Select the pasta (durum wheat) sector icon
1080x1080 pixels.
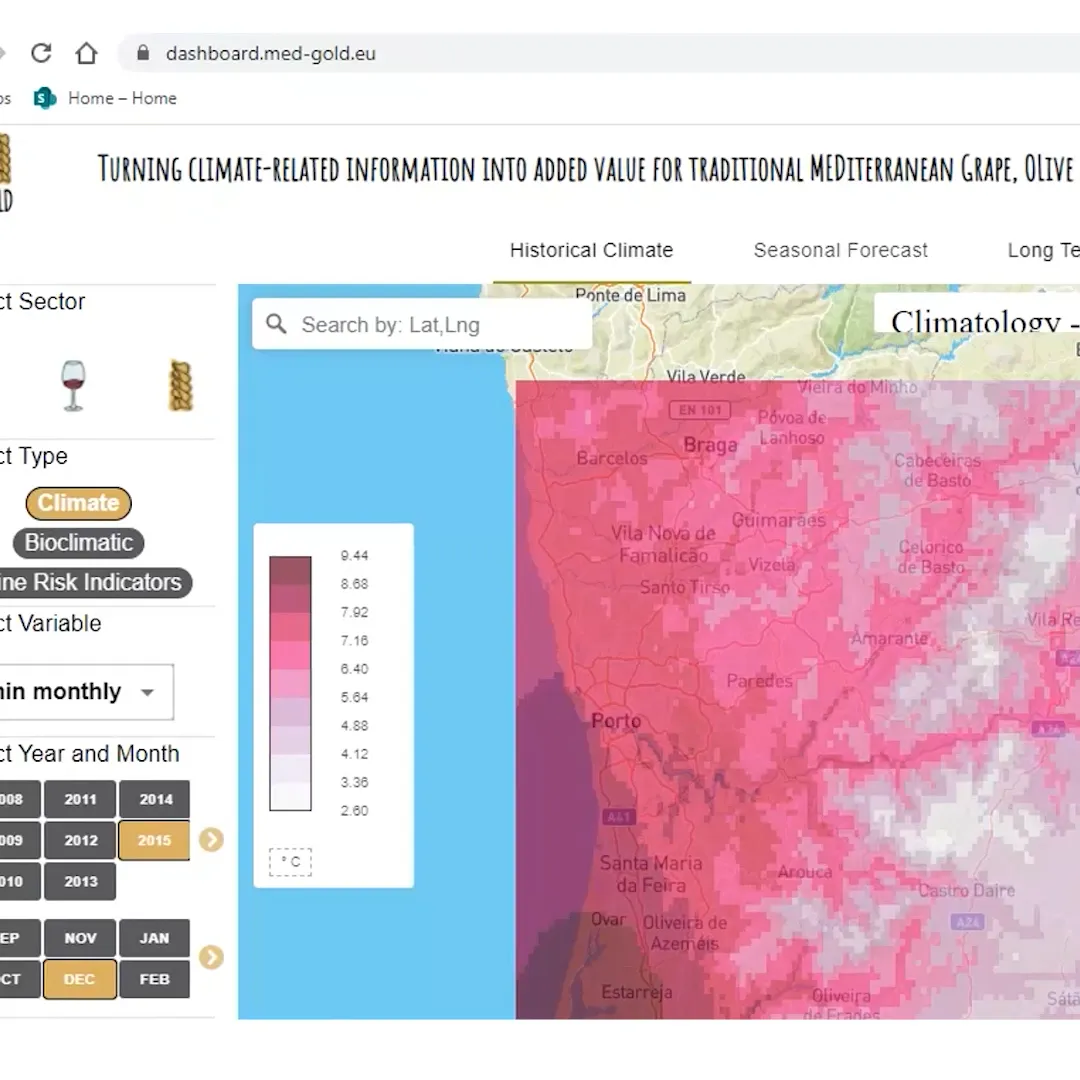coord(180,386)
